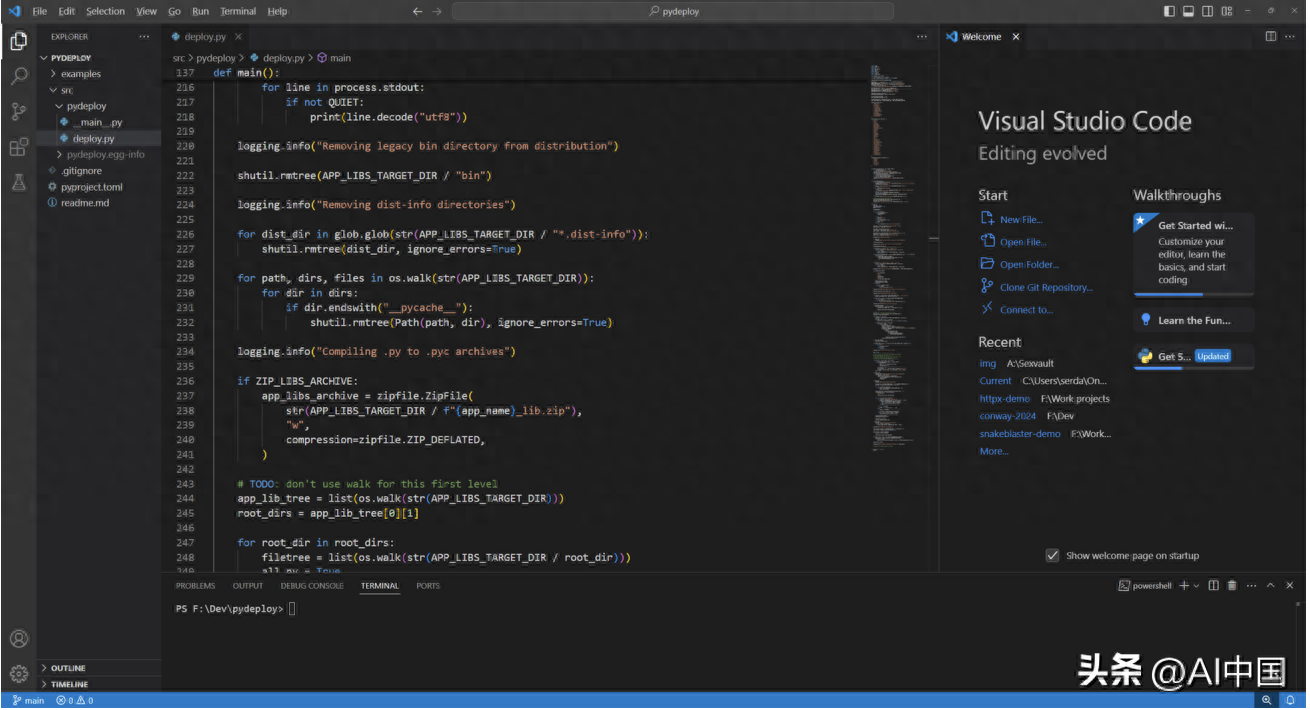Maximize the panel with the up chevron
1310x710 pixels.
[x=1271, y=585]
